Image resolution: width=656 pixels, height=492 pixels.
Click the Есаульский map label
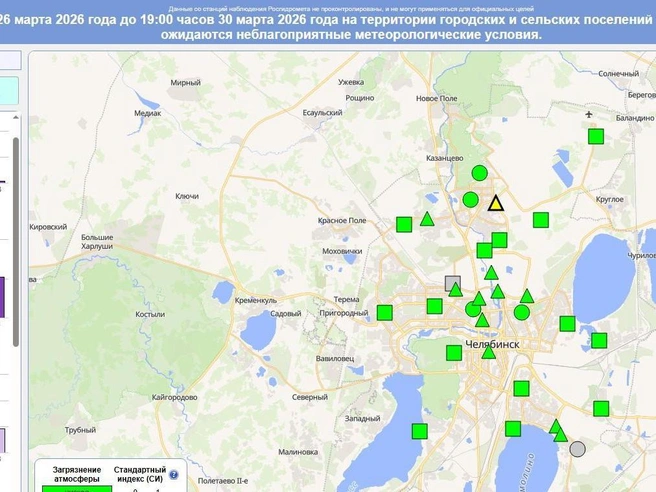[322, 113]
